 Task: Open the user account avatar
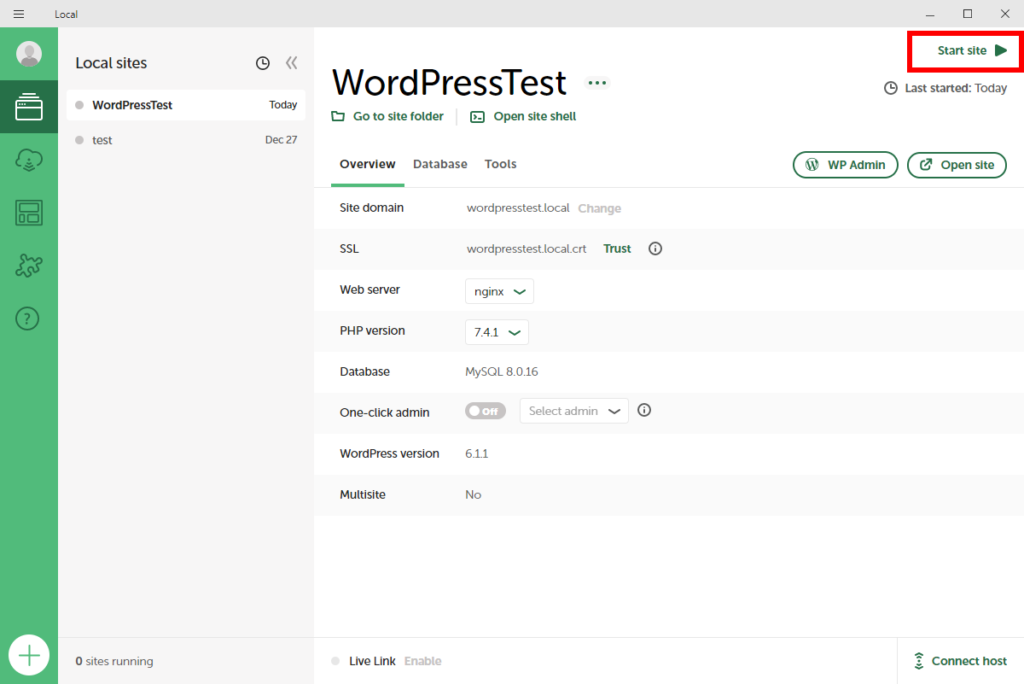coord(29,54)
